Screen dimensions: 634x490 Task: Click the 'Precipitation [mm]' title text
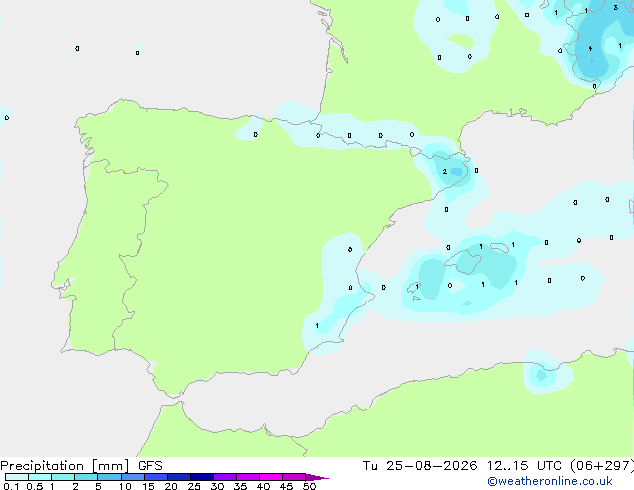(64, 466)
